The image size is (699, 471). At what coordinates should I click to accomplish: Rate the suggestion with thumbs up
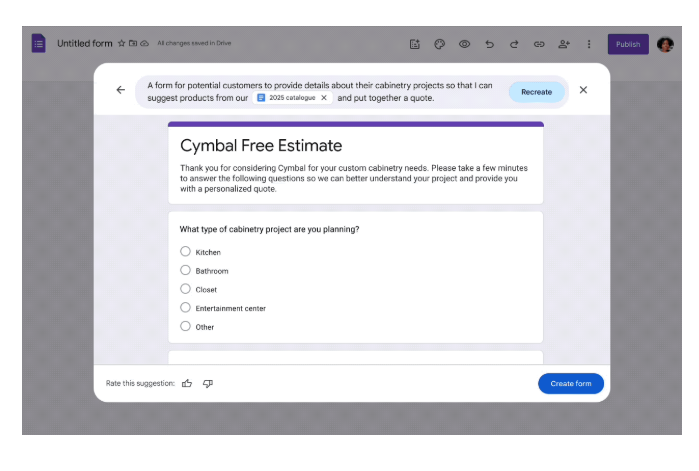tap(187, 383)
